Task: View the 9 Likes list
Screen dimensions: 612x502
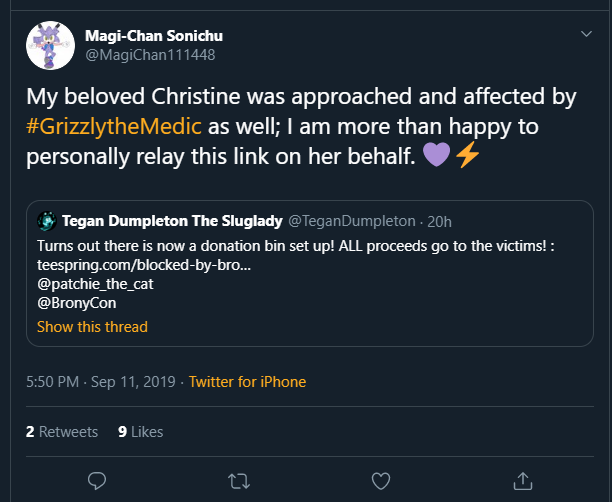Action: pyautogui.click(x=141, y=432)
